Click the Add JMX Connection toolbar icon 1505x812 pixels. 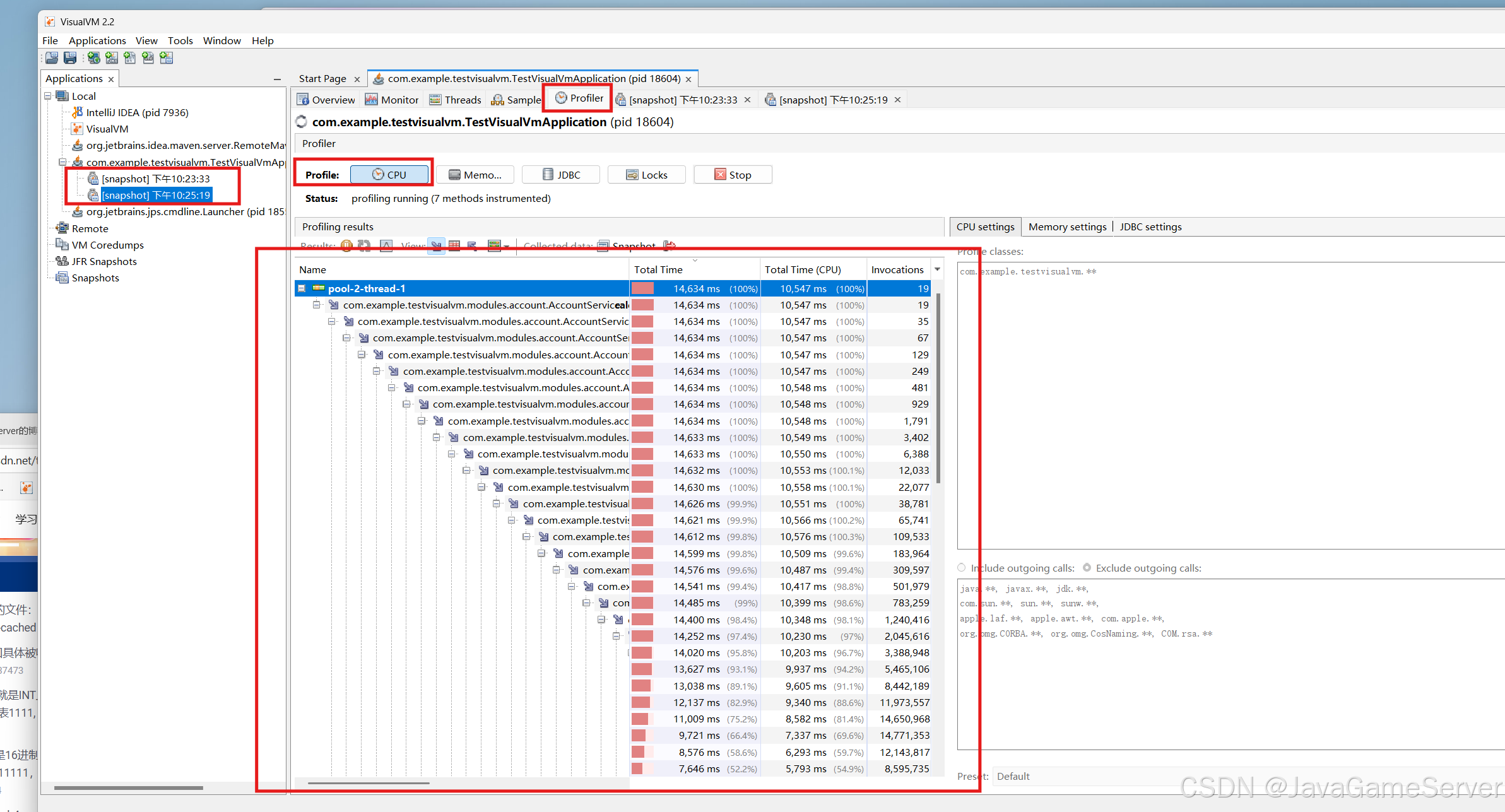112,58
